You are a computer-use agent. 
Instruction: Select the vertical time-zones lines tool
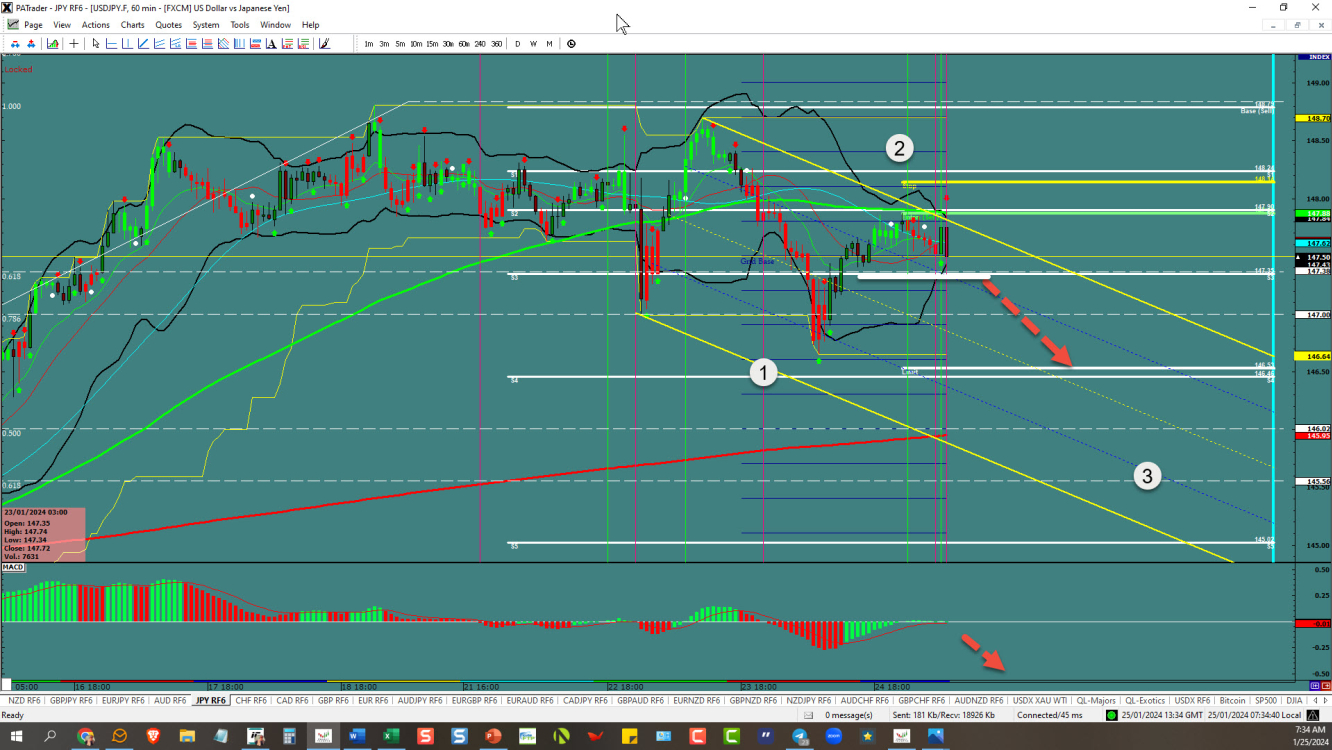tap(239, 44)
